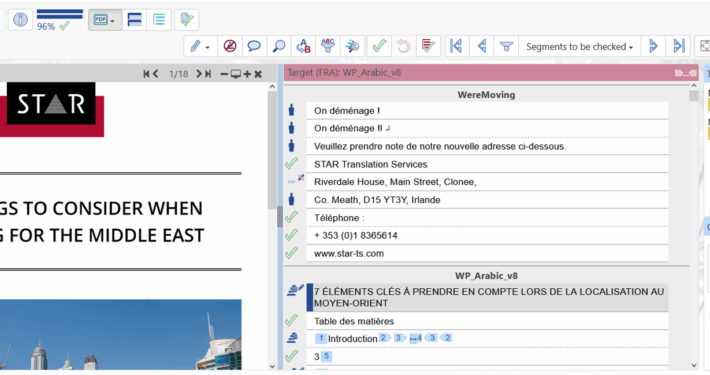This screenshot has width=710, height=375.
Task: Open the PDF viewer dropdown
Action: pos(105,19)
